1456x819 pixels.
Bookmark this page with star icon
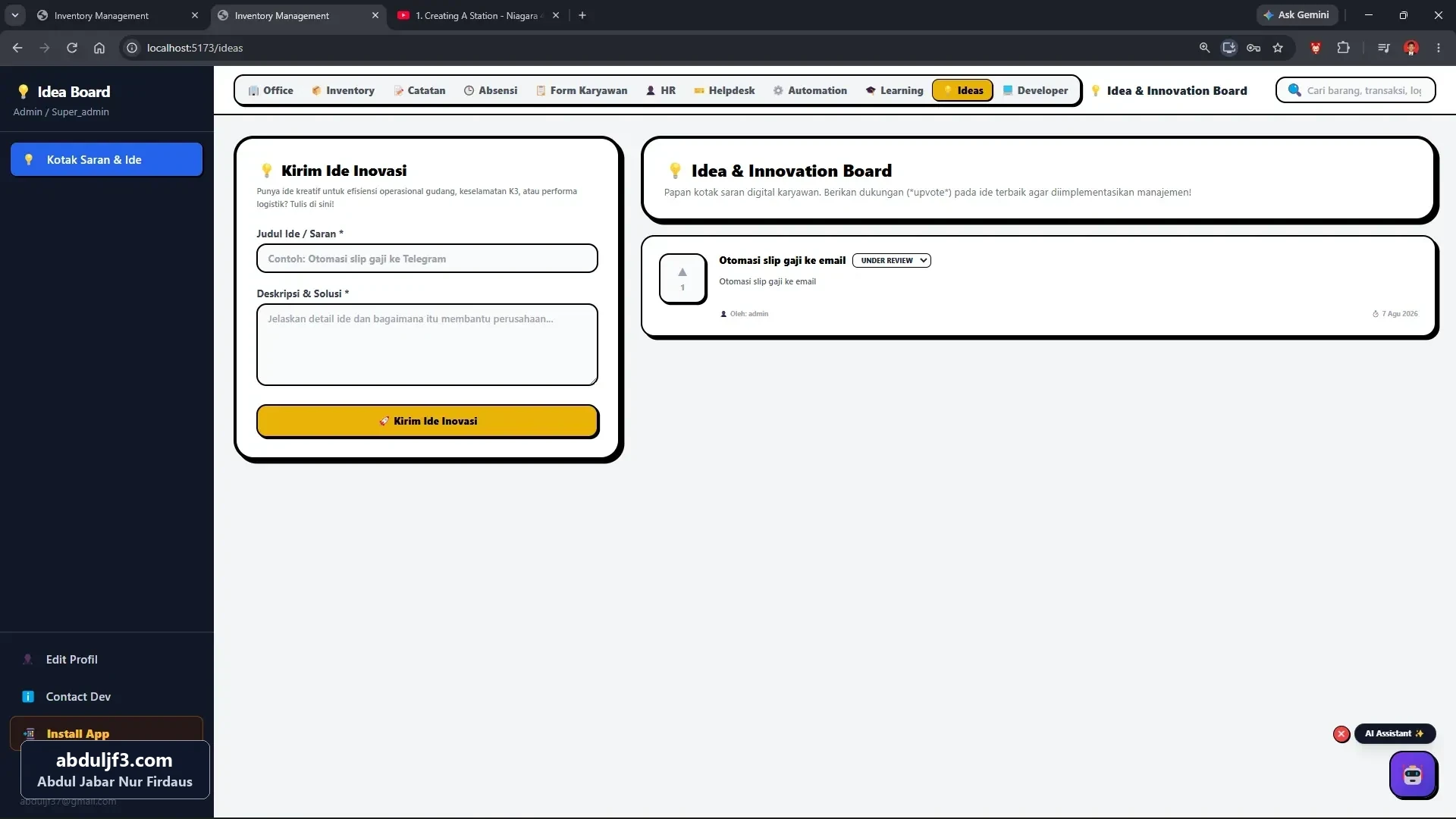(1278, 48)
